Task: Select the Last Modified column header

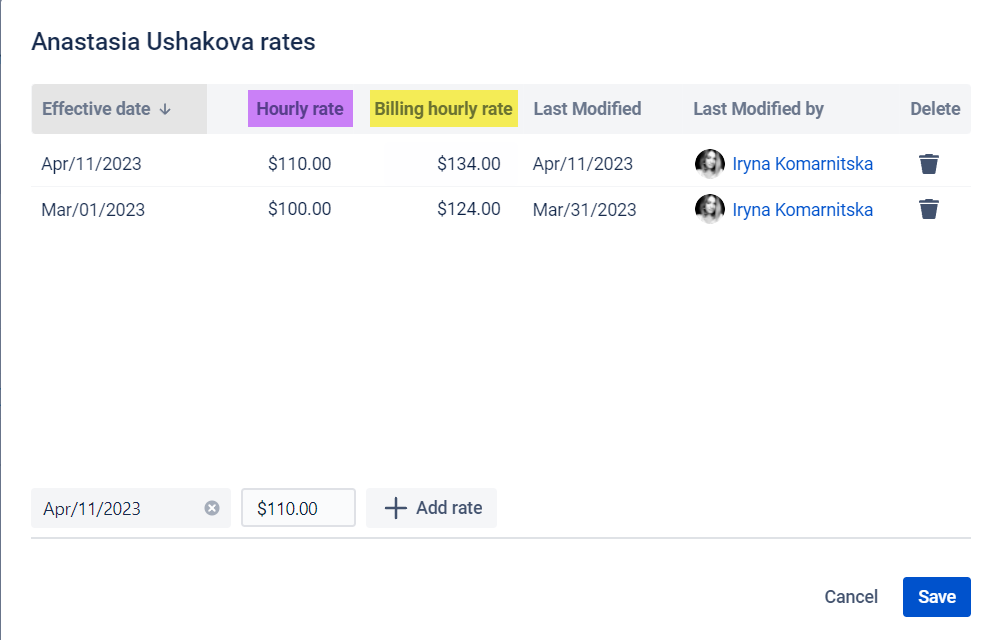Action: pos(586,108)
